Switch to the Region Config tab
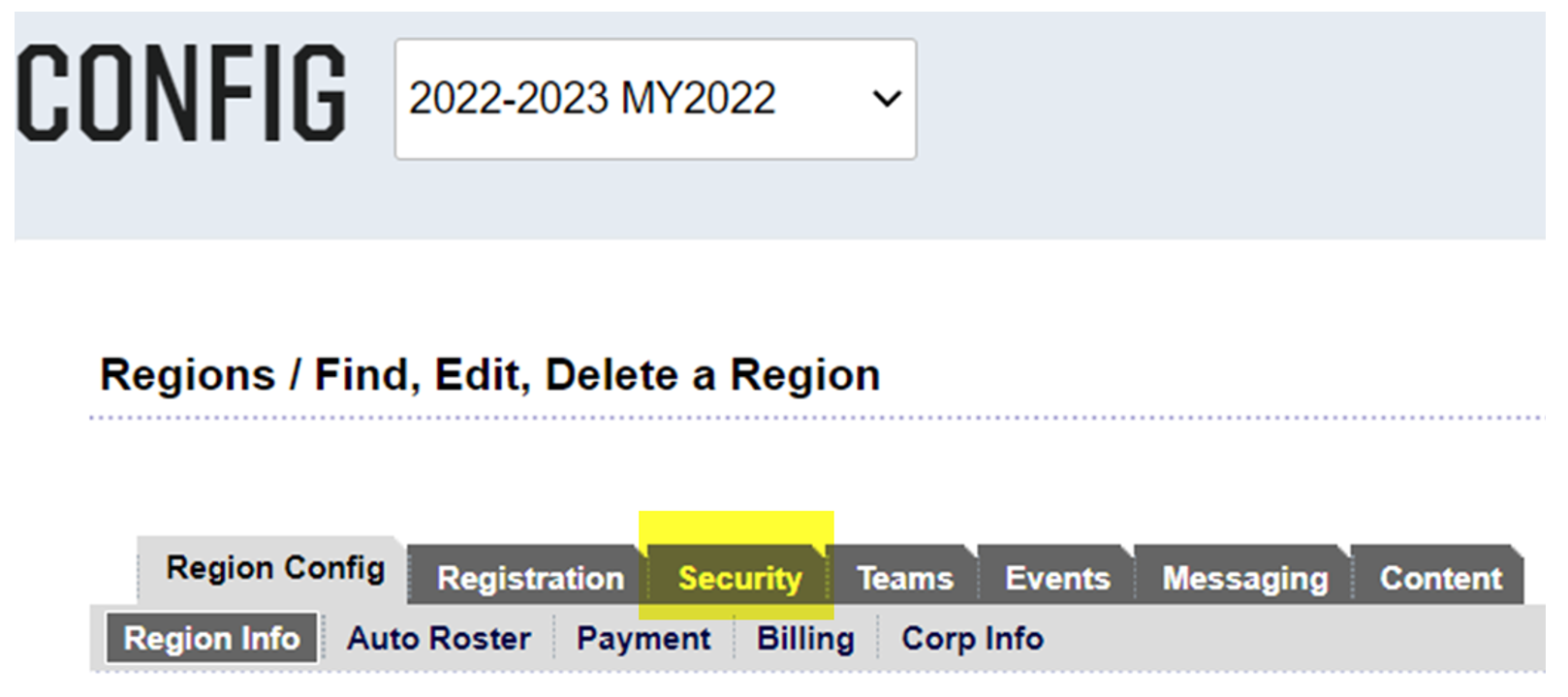This screenshot has height=697, width=1568. 275,568
